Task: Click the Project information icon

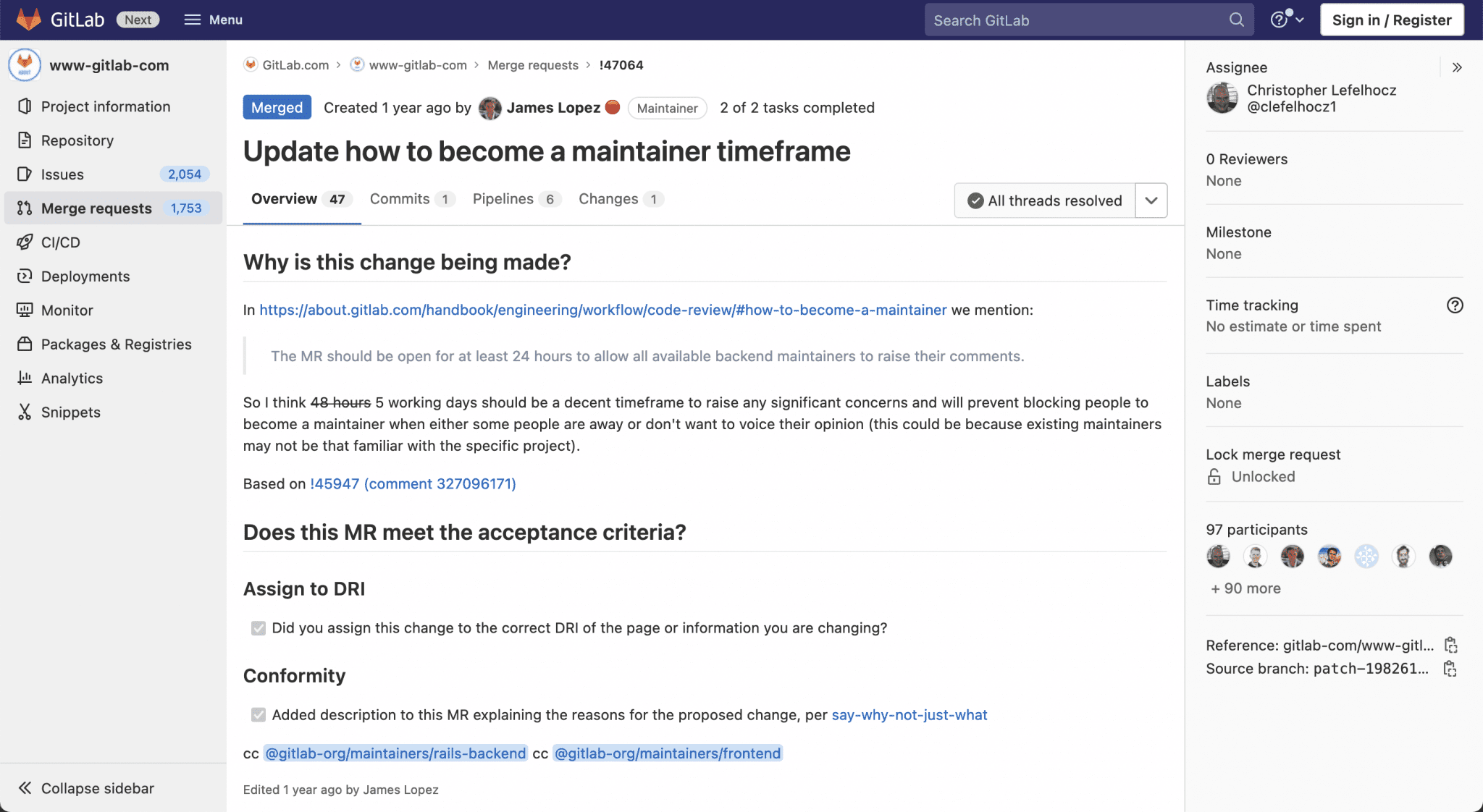Action: click(x=25, y=106)
